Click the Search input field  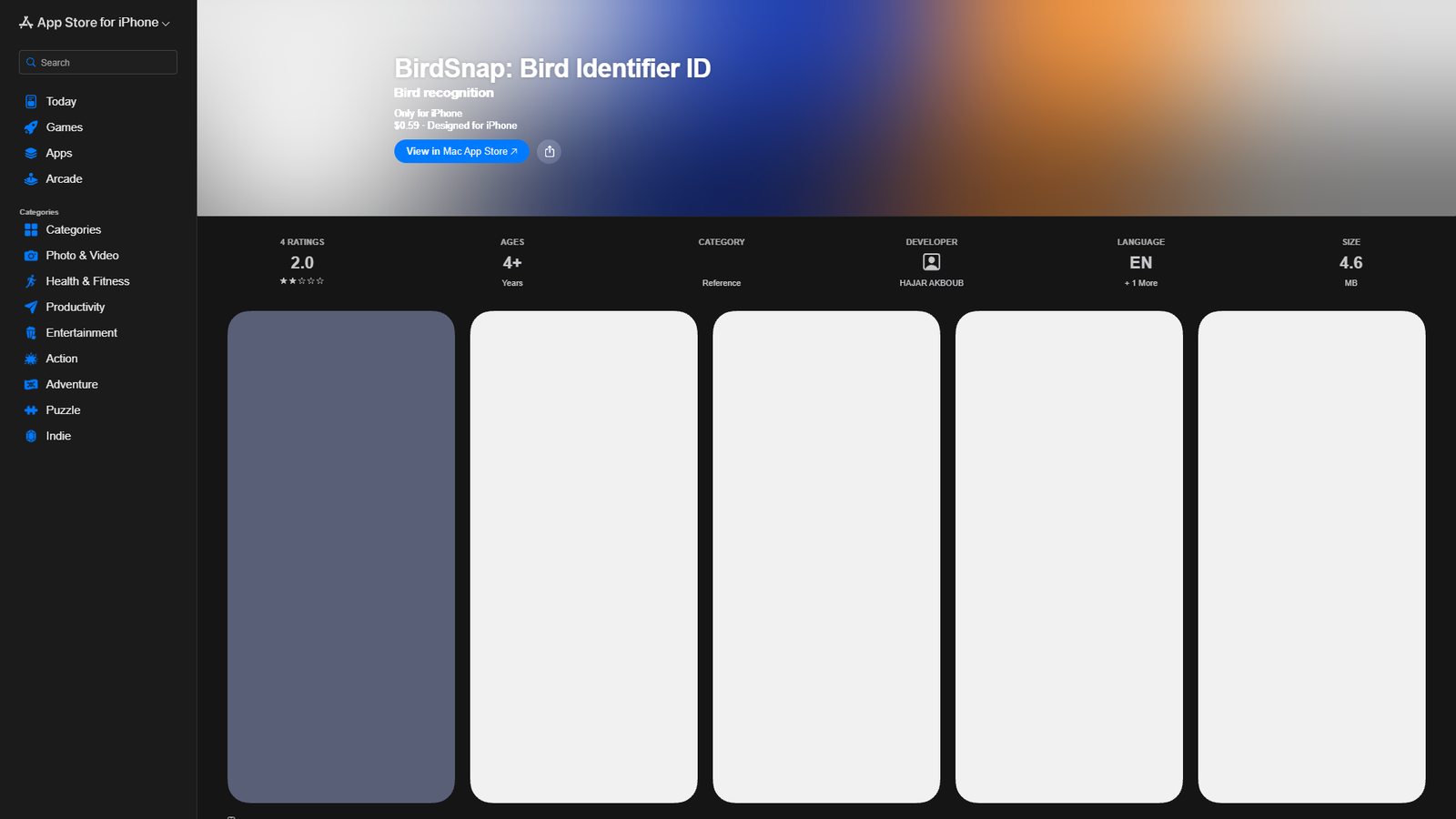(98, 62)
